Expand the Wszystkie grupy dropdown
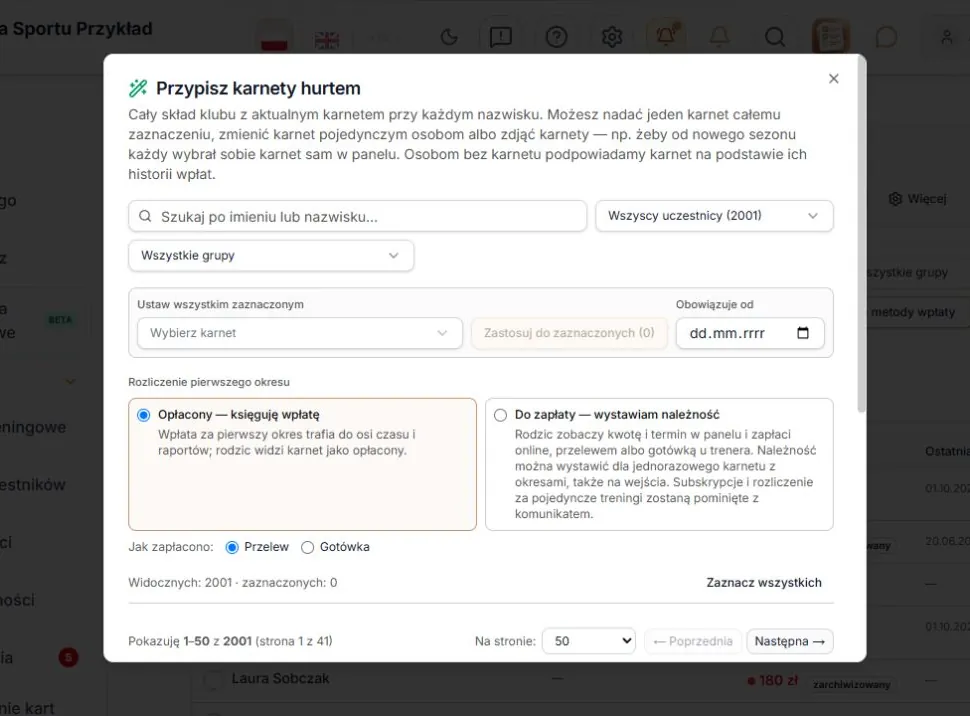The image size is (970, 716). click(271, 256)
